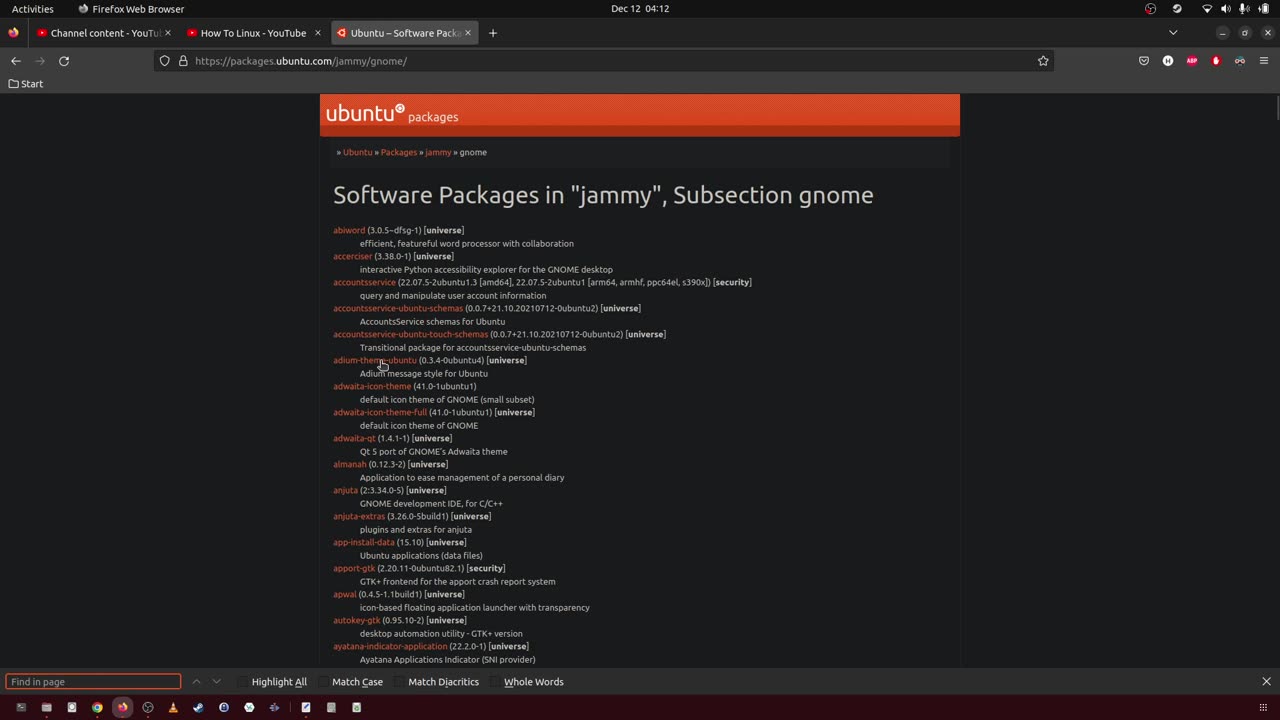The image size is (1280, 720).
Task: Select the Ubuntu Software Packages tab
Action: click(404, 33)
